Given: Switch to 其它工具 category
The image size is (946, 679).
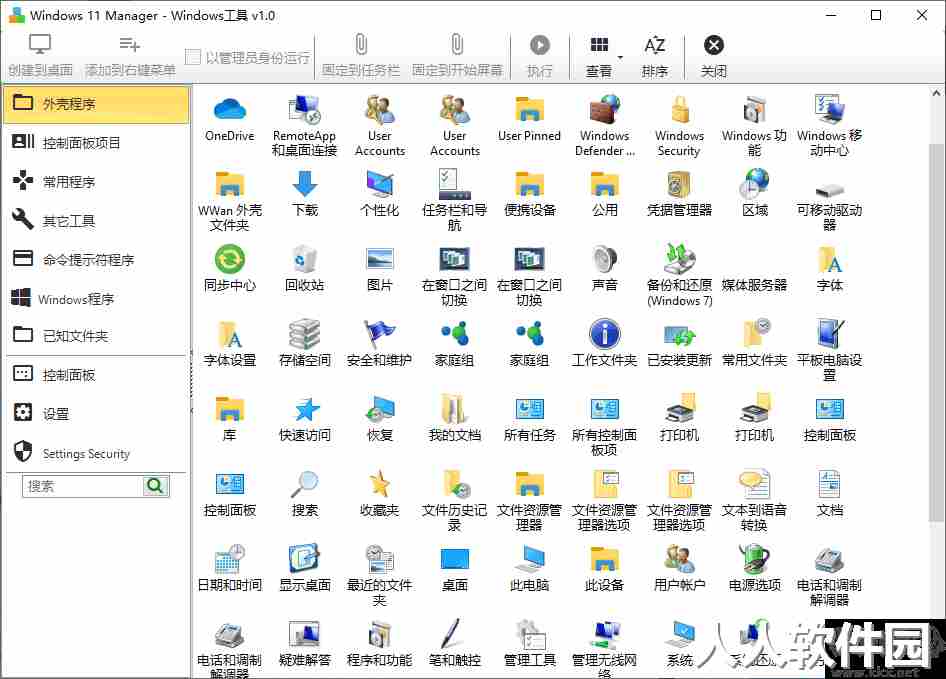Looking at the screenshot, I should click(97, 220).
